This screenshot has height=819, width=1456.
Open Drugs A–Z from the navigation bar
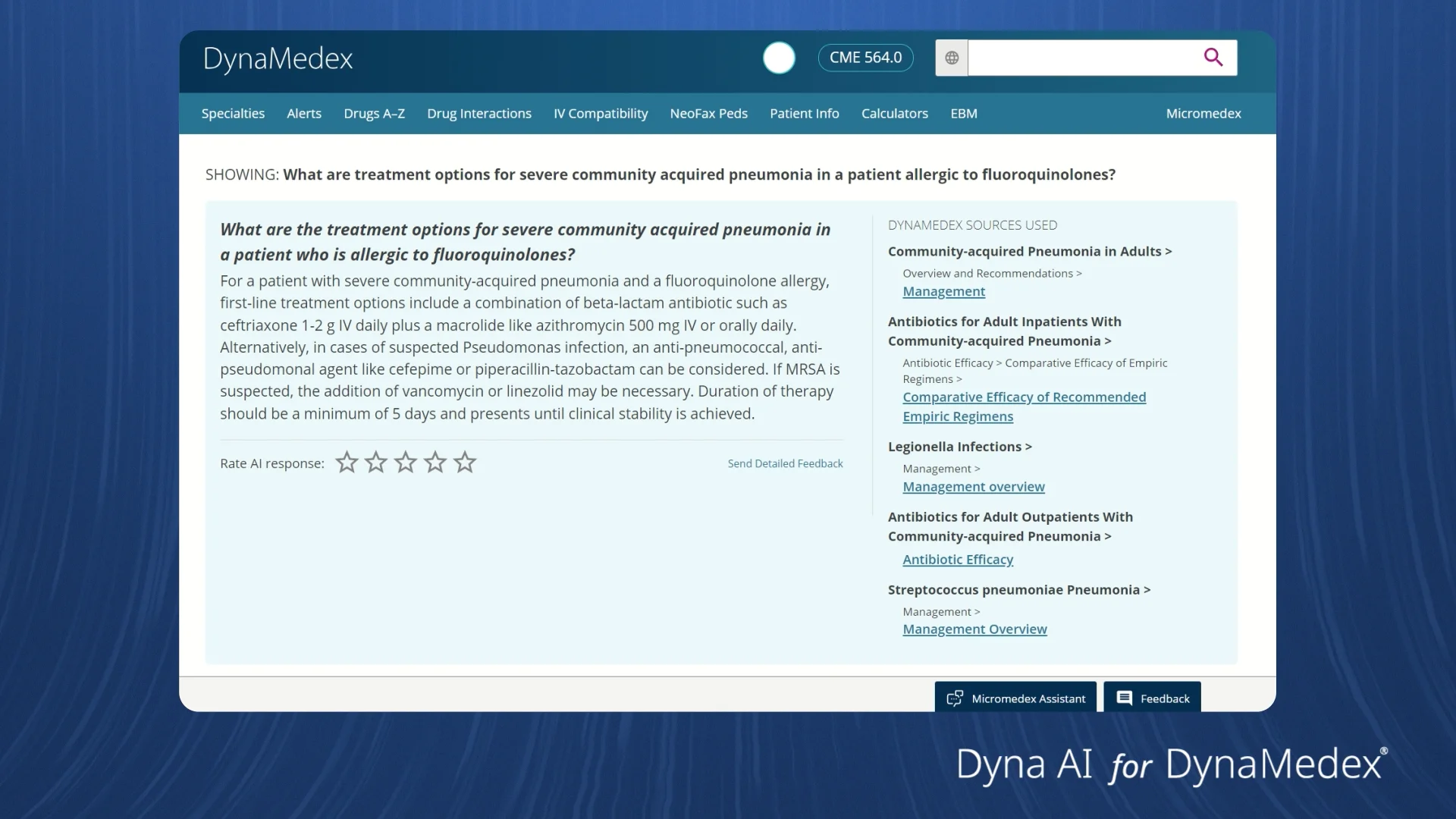point(374,113)
